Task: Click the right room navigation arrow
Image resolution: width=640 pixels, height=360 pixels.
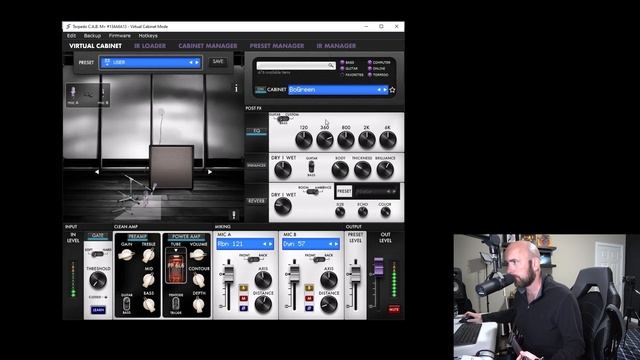Action: coord(209,172)
